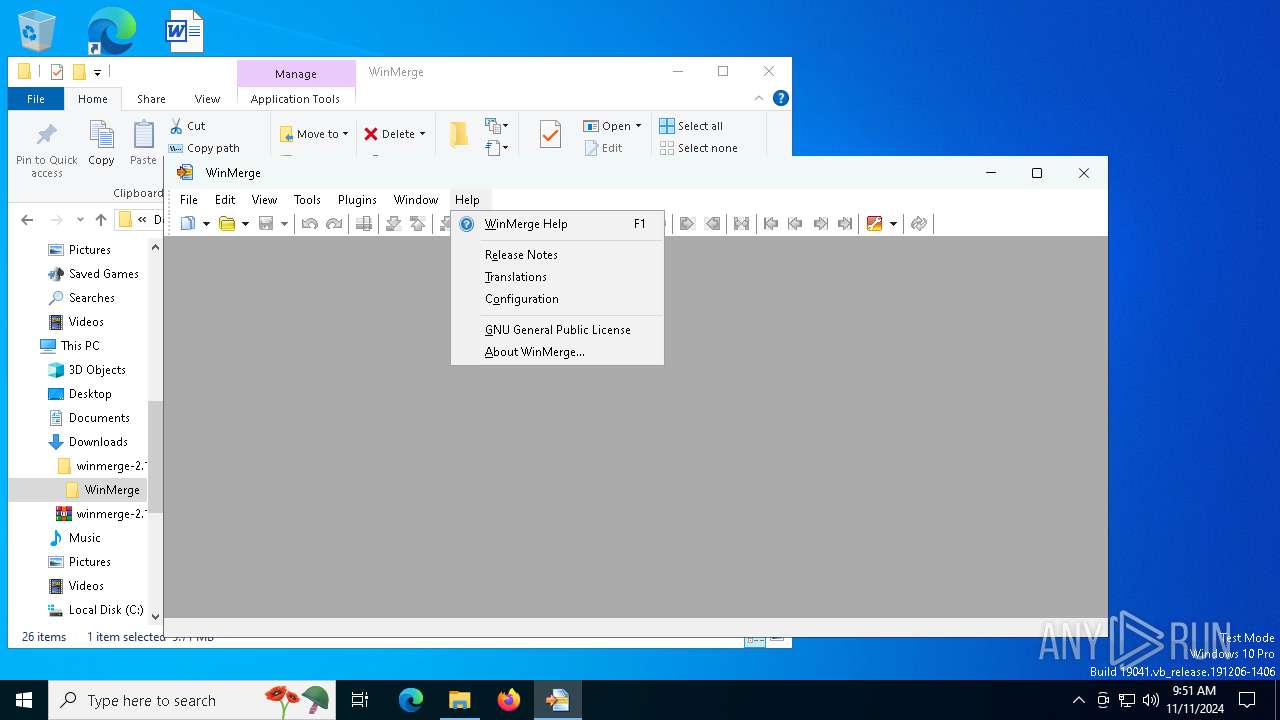
Task: Open Explorer Help question mark icon
Action: pos(781,98)
